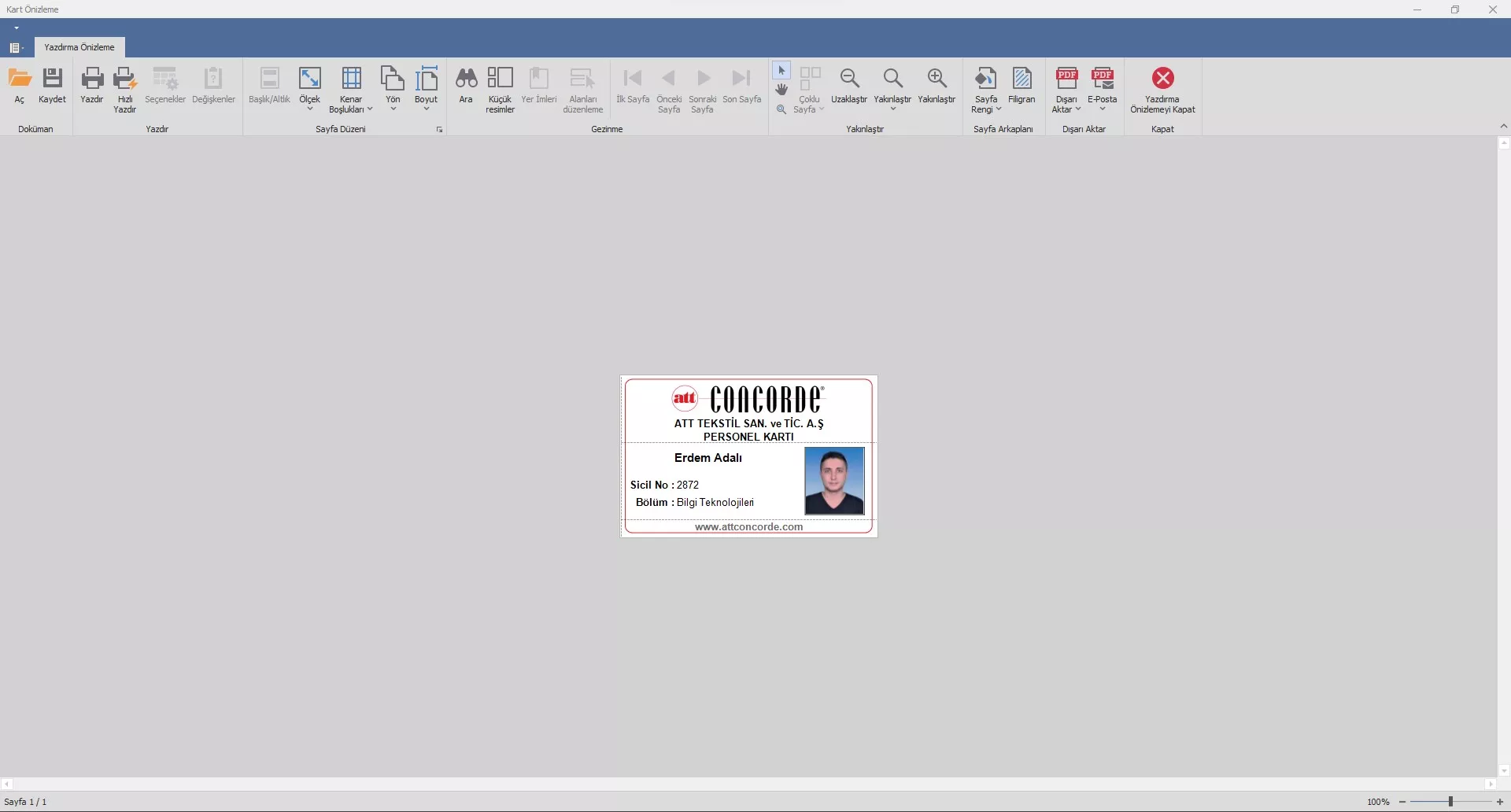Click the vertical scrollbar up arrow
The image size is (1511, 812).
[1504, 143]
